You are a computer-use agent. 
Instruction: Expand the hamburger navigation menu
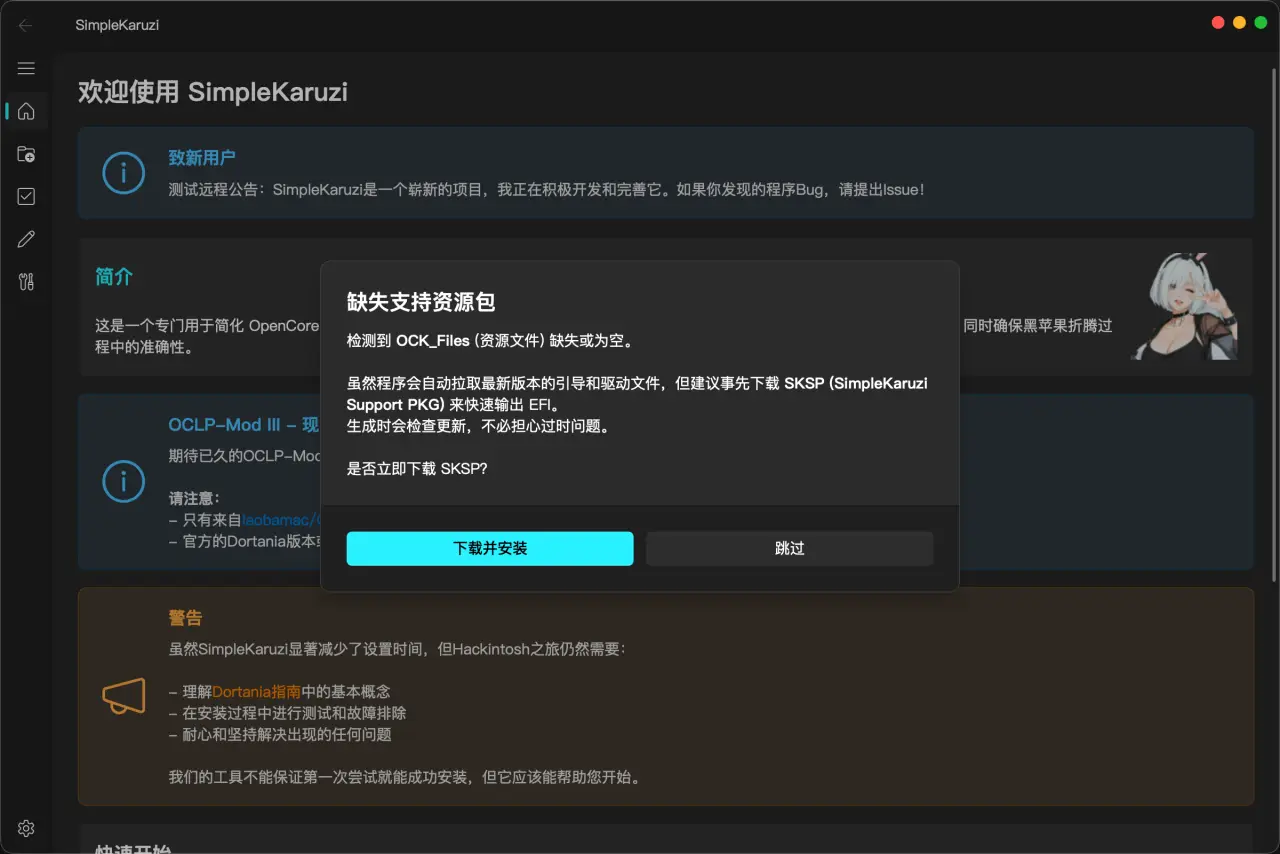(x=26, y=68)
